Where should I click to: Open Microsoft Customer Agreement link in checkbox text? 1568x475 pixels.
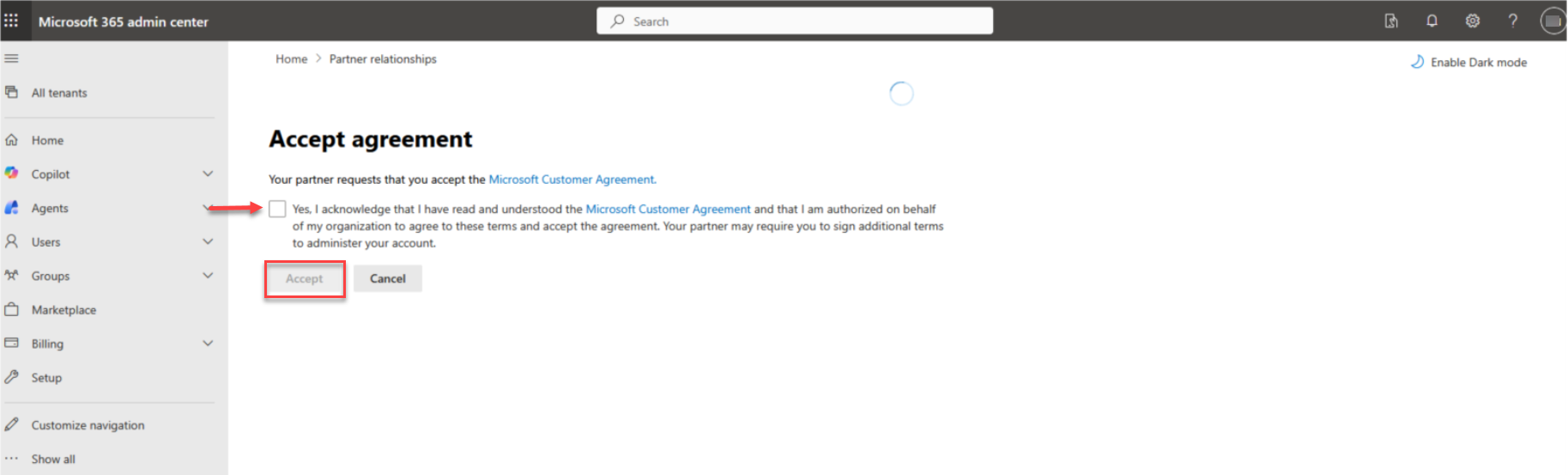click(x=668, y=209)
